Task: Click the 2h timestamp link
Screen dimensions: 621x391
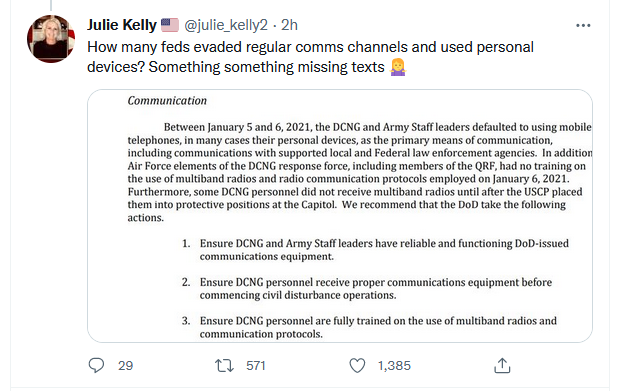Action: (289, 25)
